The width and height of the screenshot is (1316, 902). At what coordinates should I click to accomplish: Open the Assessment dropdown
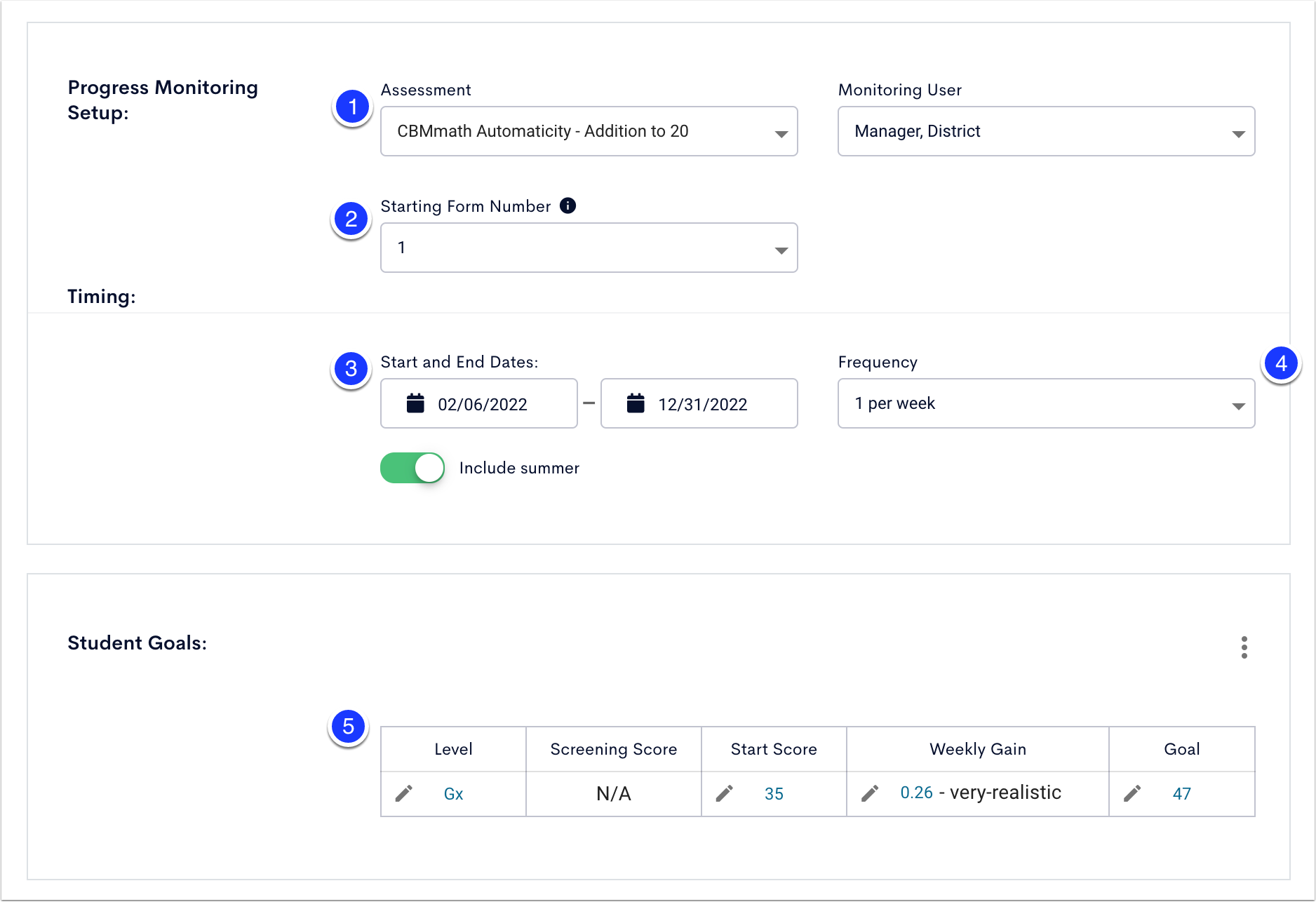pos(589,131)
